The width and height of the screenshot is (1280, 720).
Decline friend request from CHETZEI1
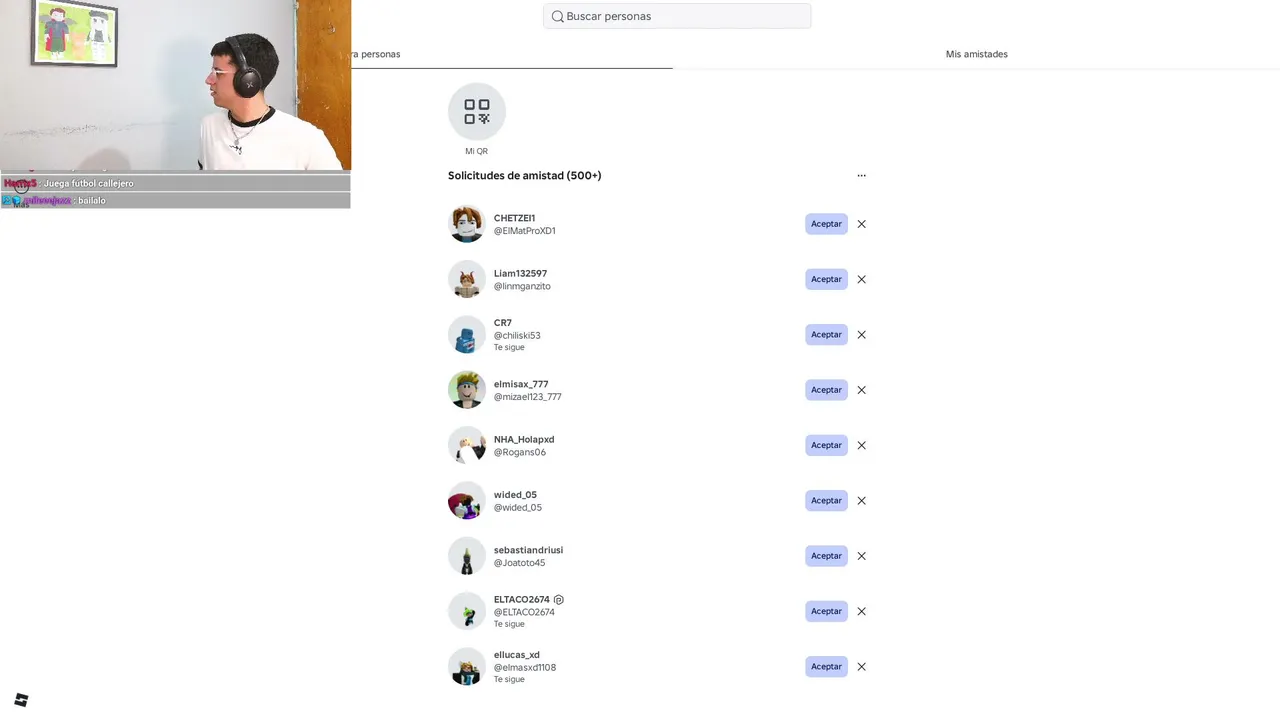pos(861,224)
